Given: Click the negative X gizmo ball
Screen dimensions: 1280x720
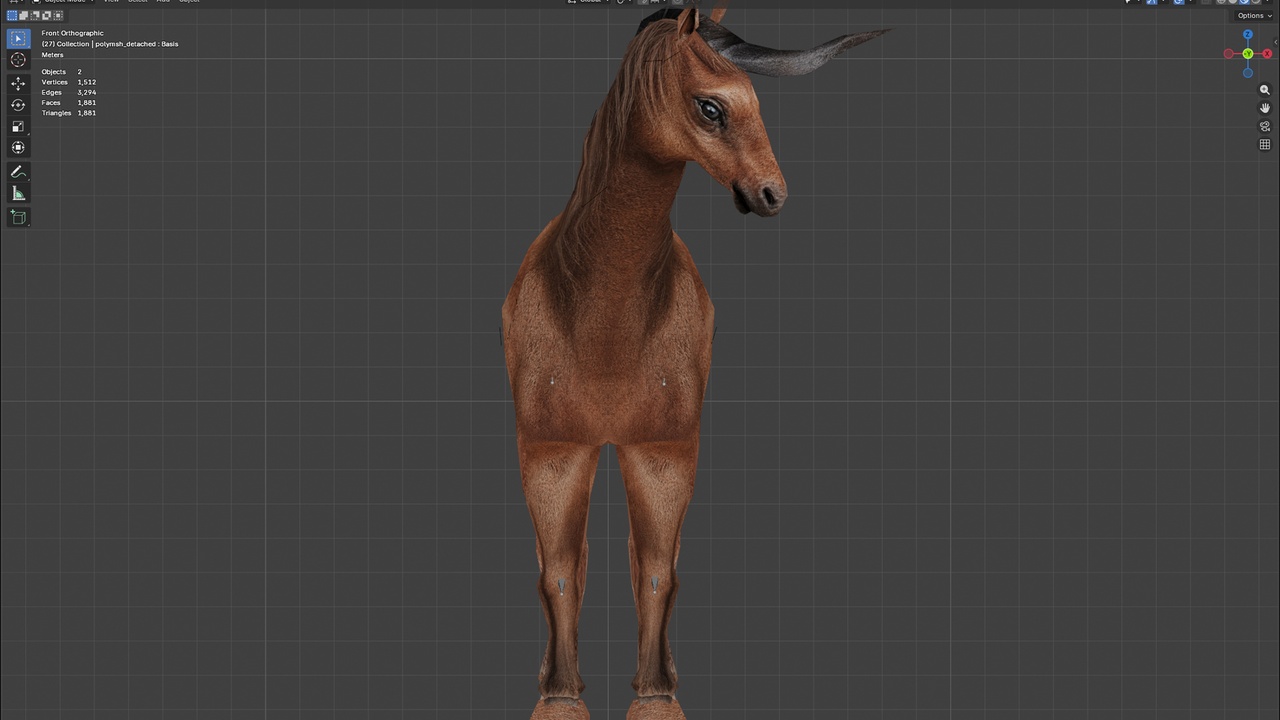Looking at the screenshot, I should [1229, 54].
